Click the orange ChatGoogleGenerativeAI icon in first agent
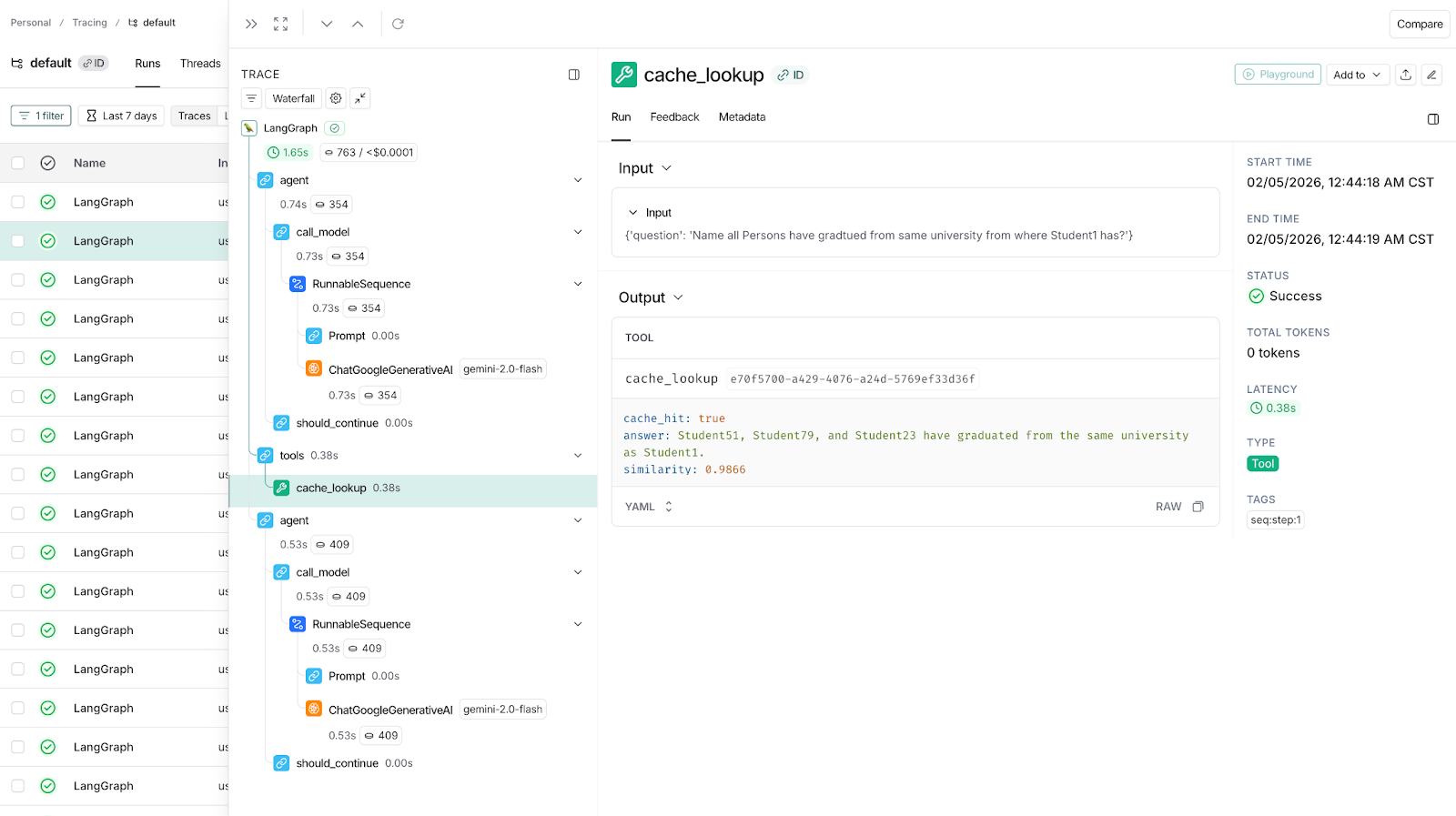The height and width of the screenshot is (816, 1456). click(x=314, y=368)
